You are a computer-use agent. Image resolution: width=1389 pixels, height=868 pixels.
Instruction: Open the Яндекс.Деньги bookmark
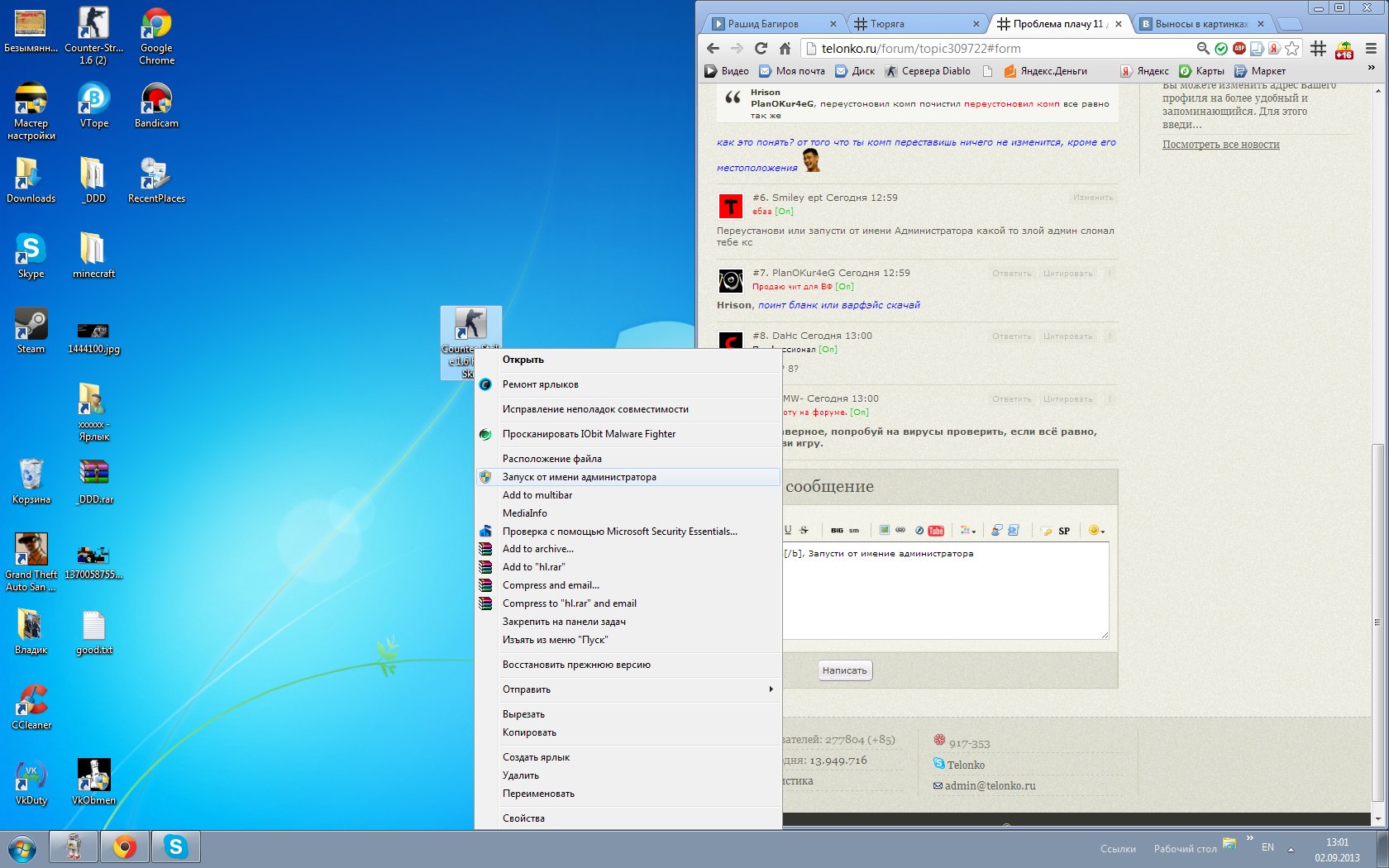(1046, 71)
